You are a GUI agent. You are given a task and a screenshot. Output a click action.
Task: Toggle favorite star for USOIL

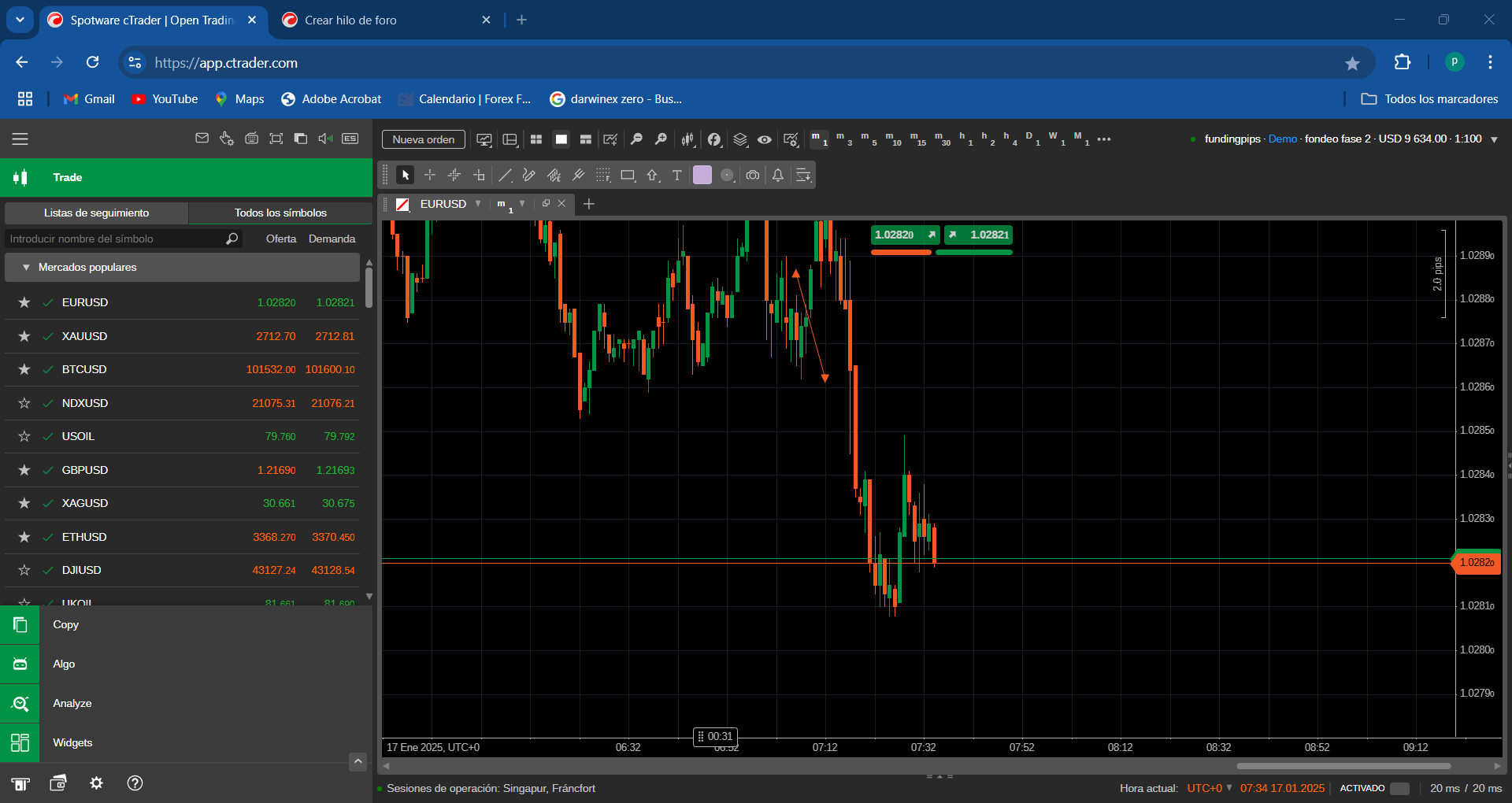(x=24, y=436)
